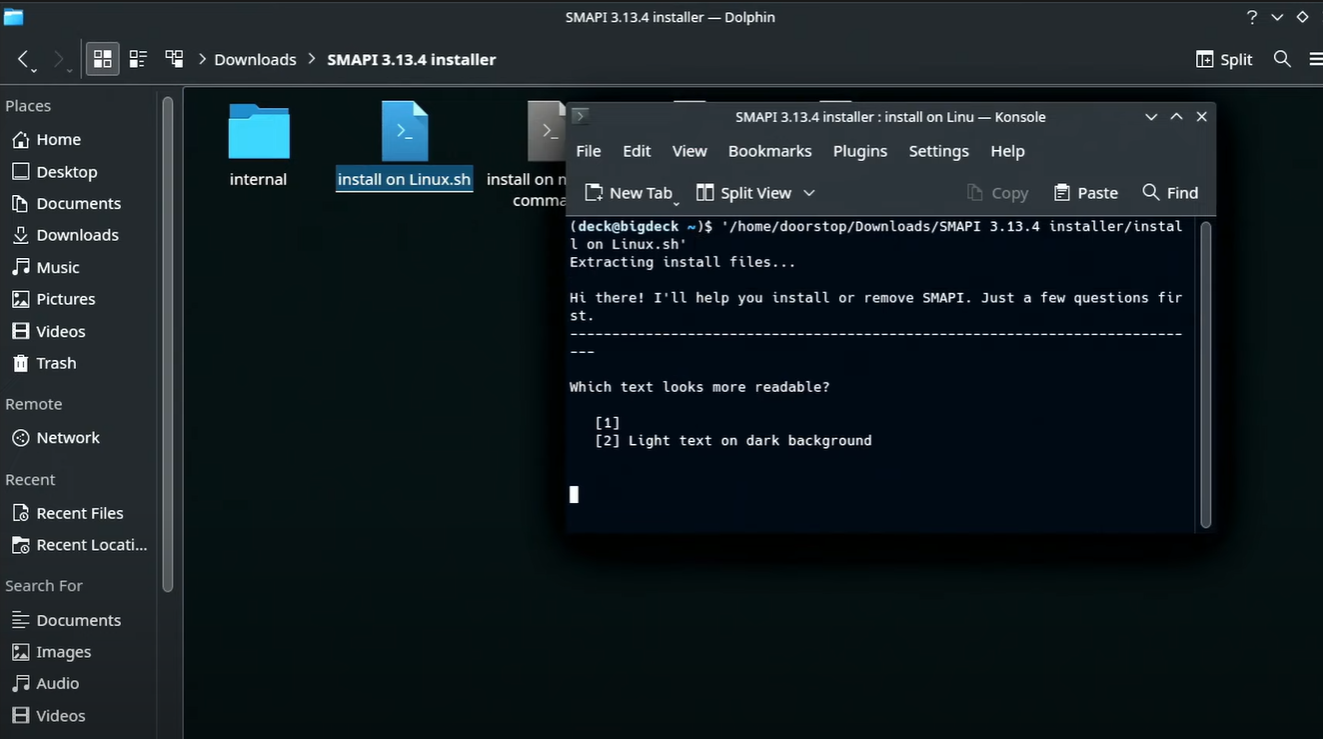This screenshot has height=739, width=1323.
Task: Expand the Konsole toolbar overflow chevron
Action: pos(809,193)
